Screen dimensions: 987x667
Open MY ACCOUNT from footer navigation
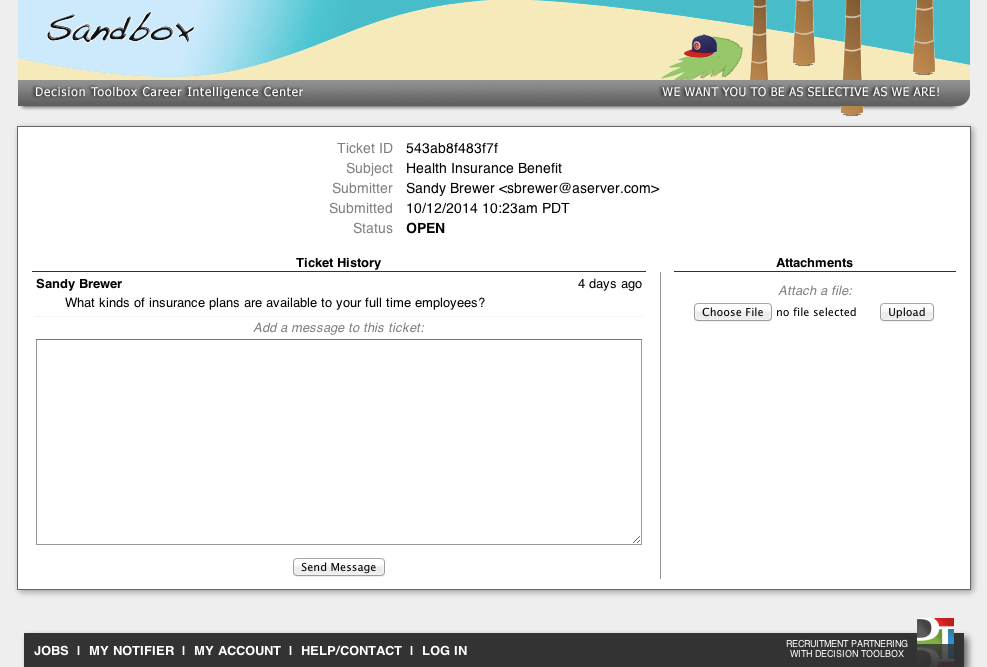point(237,651)
